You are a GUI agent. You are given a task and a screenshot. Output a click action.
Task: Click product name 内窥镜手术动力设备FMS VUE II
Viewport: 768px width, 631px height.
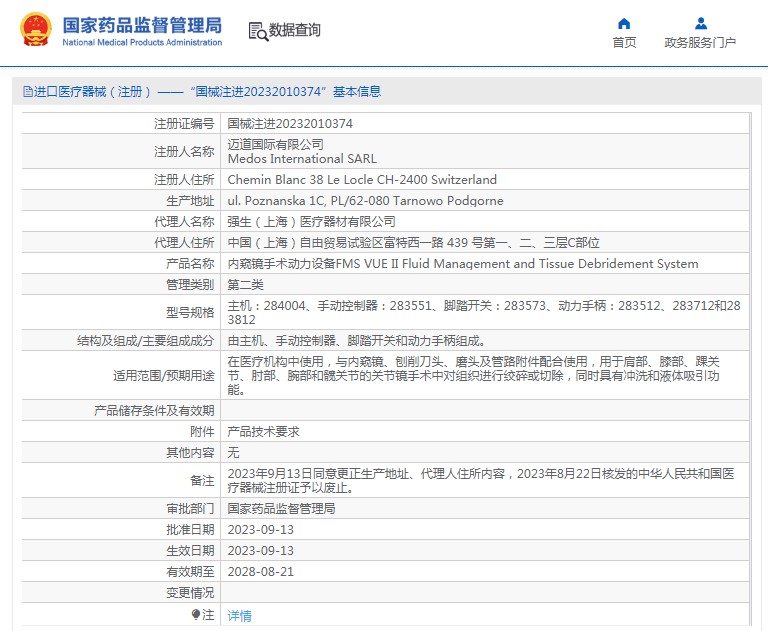coord(463,264)
